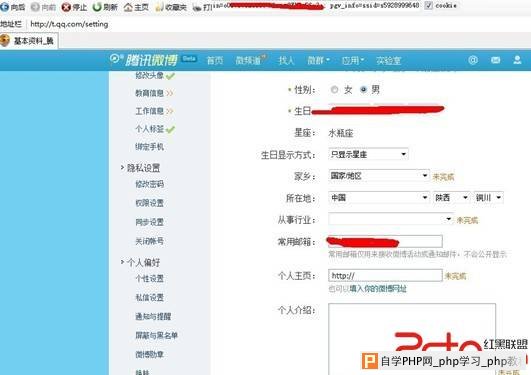This screenshot has height=375, width=531.
Task: Open 通知与提醒 in the sidebar
Action: tap(153, 316)
